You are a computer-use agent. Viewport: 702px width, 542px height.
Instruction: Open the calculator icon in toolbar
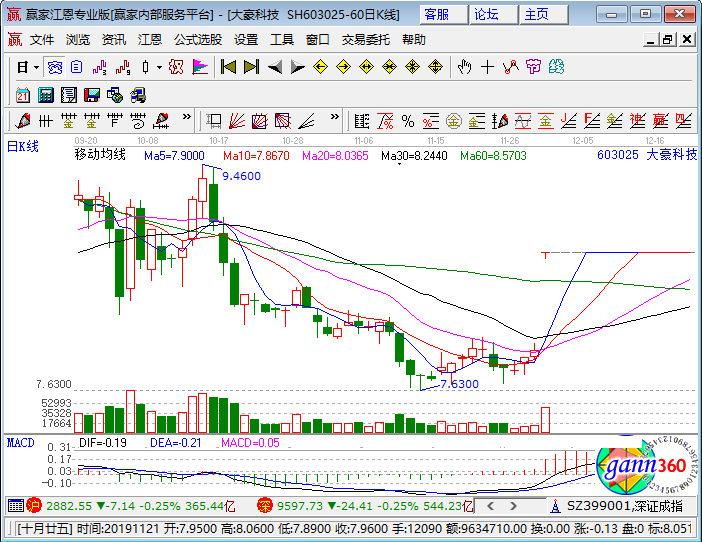click(46, 95)
